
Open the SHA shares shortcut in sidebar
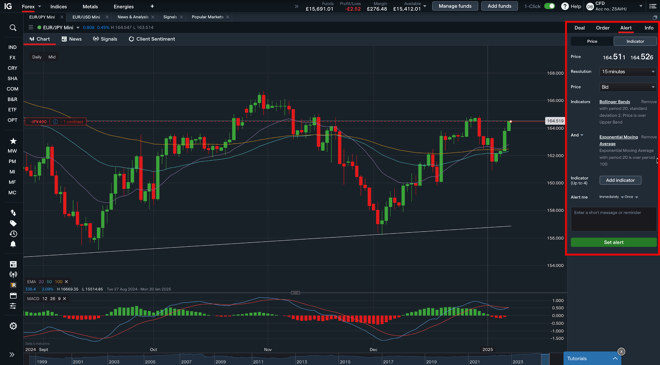(x=12, y=79)
